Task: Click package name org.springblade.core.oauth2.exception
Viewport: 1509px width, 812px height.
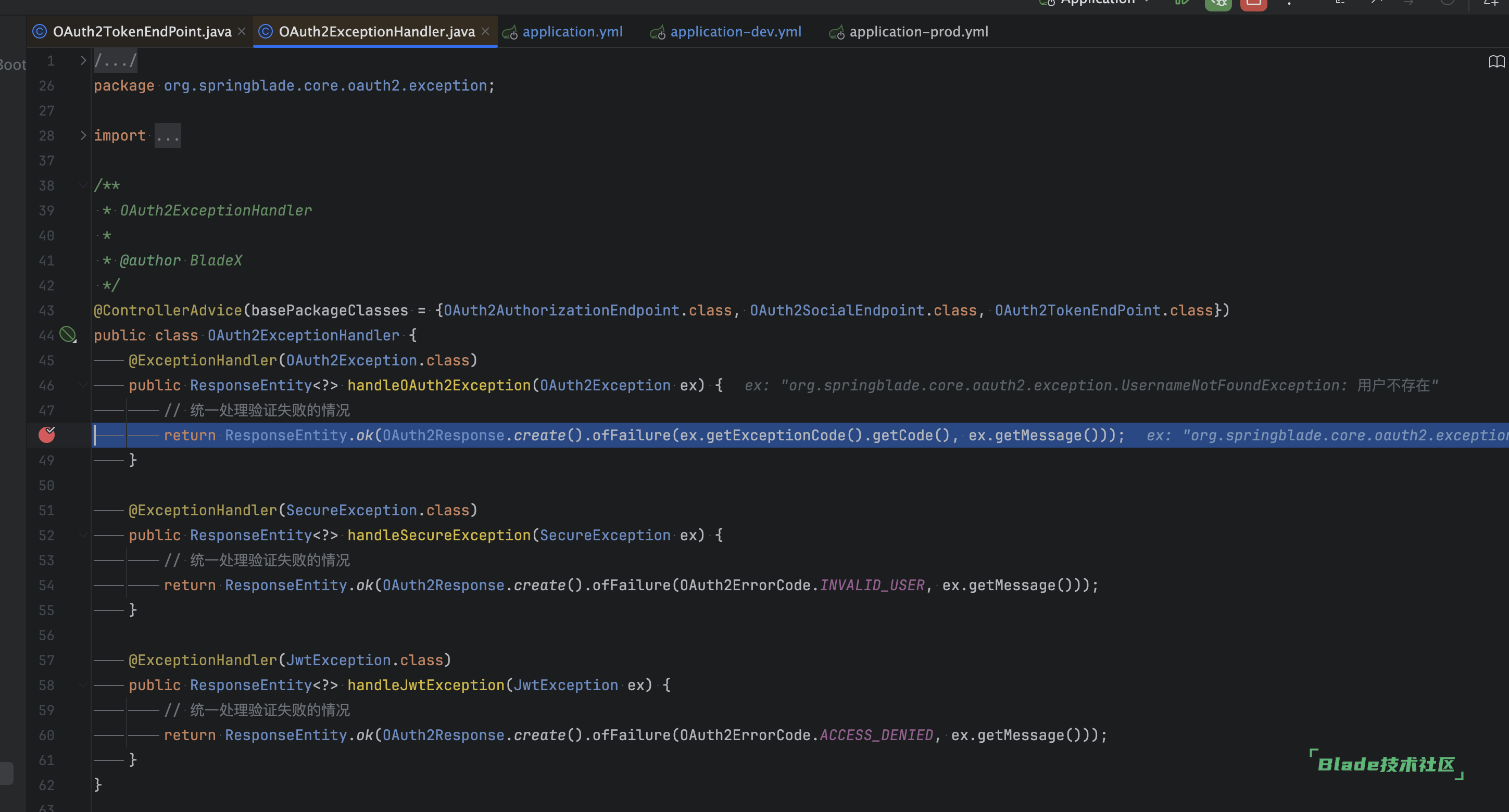Action: click(x=325, y=85)
